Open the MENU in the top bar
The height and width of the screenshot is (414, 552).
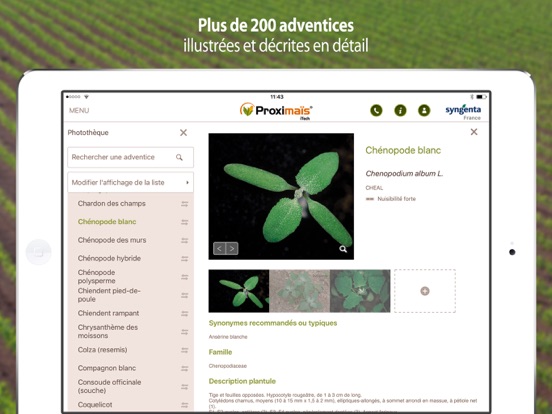pos(79,111)
